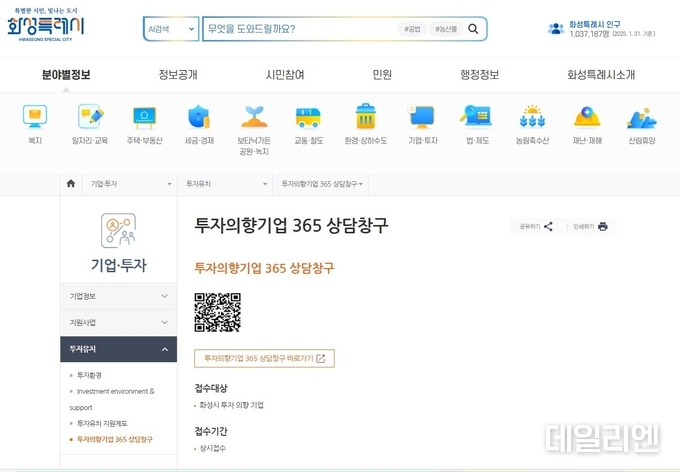Open the 재난·재해 helmet icon
680x472 pixels.
(x=587, y=116)
